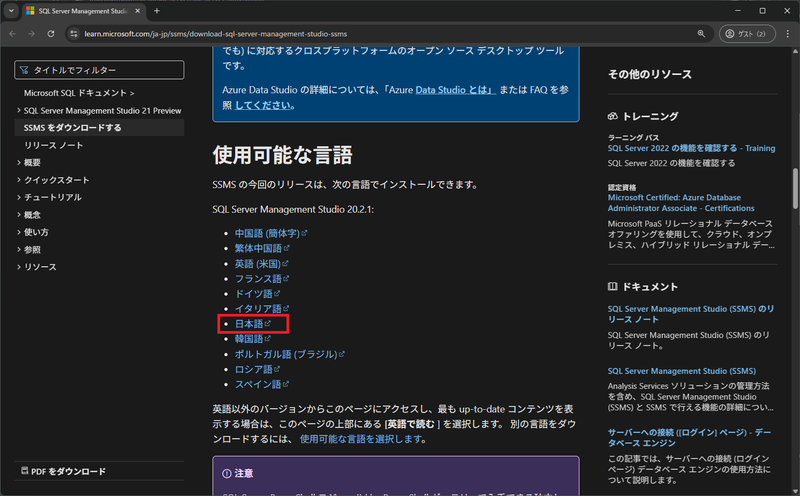This screenshot has width=800, height=496.
Task: Open SQL Server 2022 の機能を確認する Training link
Action: coord(691,148)
